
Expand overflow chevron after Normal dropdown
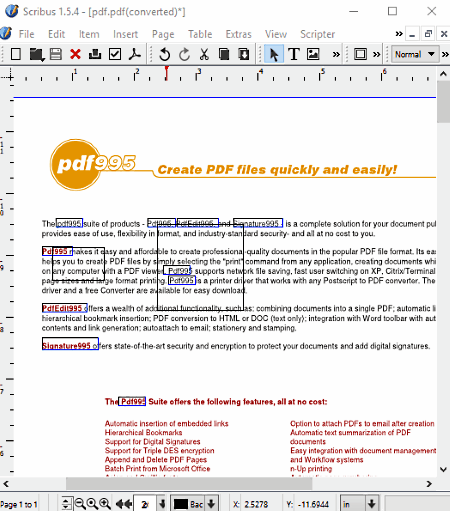click(445, 54)
